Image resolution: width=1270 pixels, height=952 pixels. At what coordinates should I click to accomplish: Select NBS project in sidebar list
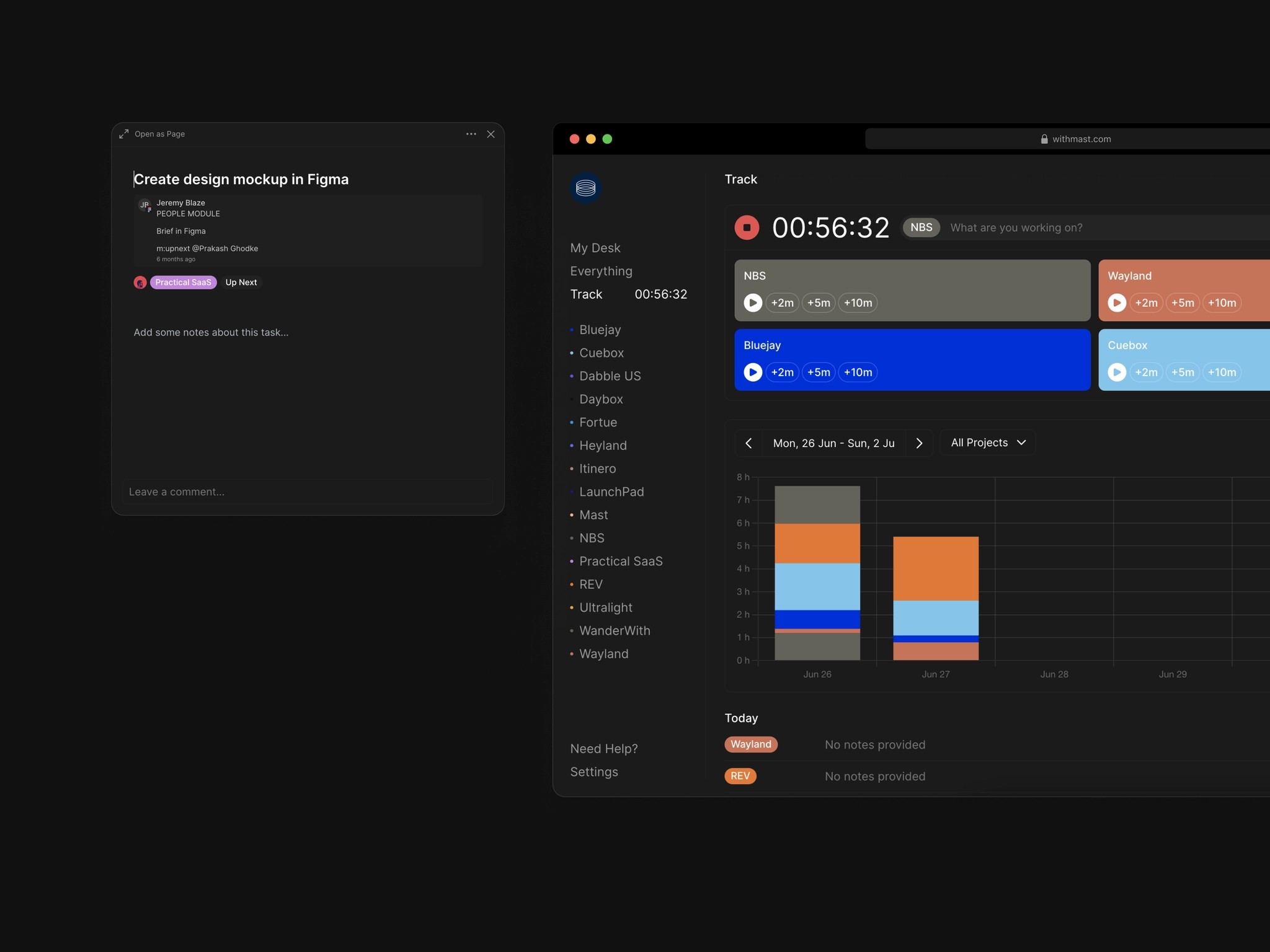(x=592, y=538)
